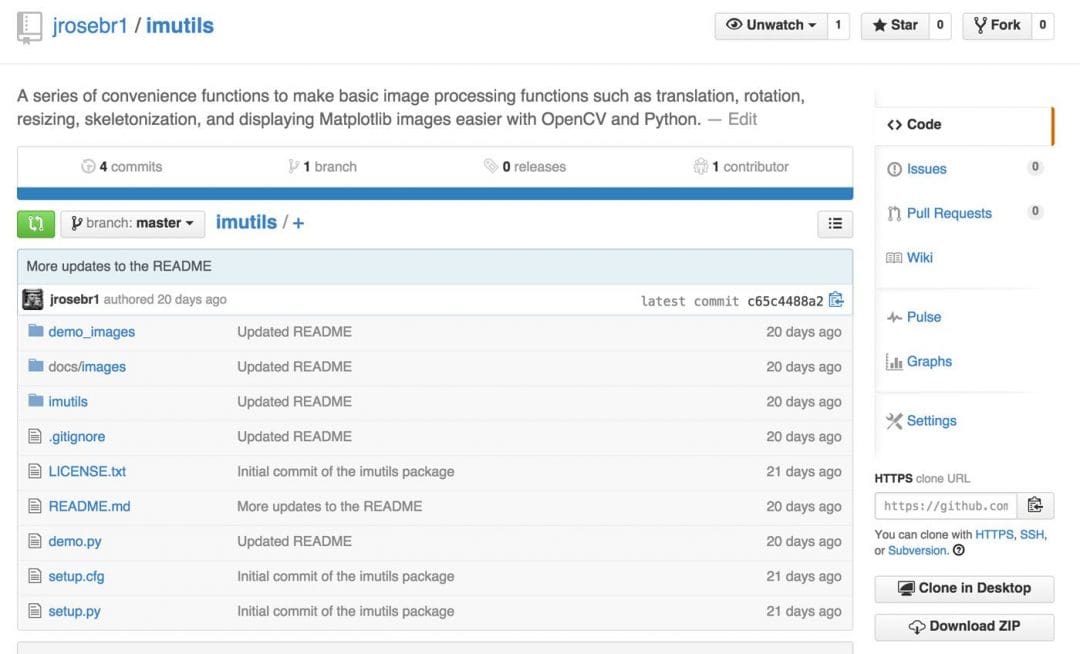This screenshot has height=654, width=1080.
Task: Click the Wiki book icon in the sidebar
Action: [894, 257]
